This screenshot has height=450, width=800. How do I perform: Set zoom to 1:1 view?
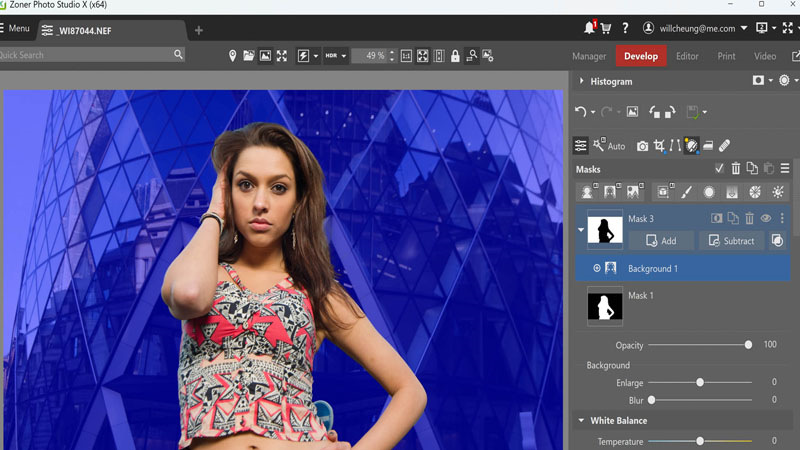point(406,56)
